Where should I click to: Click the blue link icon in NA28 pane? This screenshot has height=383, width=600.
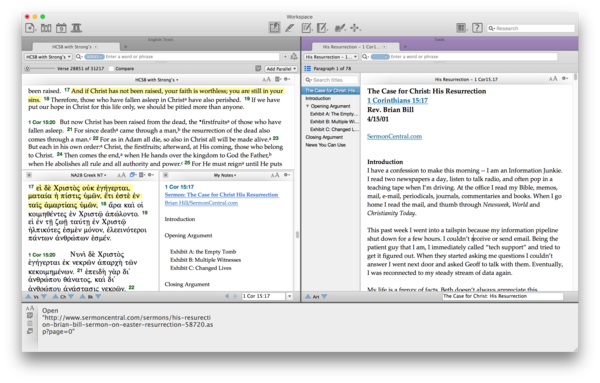(133, 175)
